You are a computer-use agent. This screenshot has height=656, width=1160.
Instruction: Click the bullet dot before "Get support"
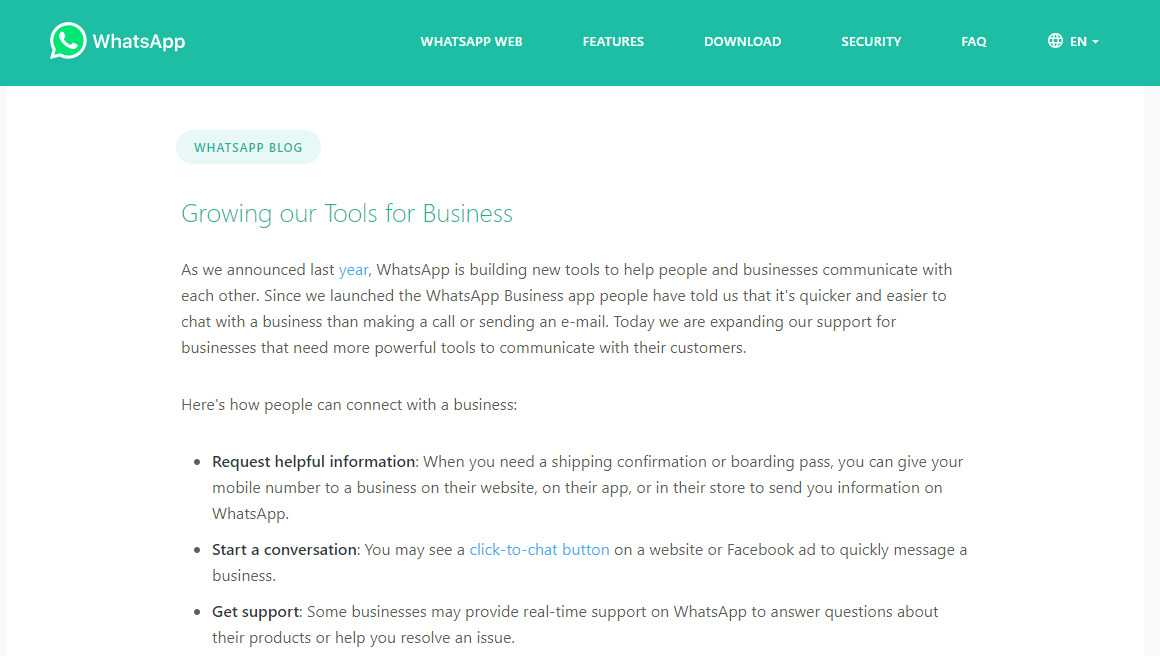coord(196,612)
